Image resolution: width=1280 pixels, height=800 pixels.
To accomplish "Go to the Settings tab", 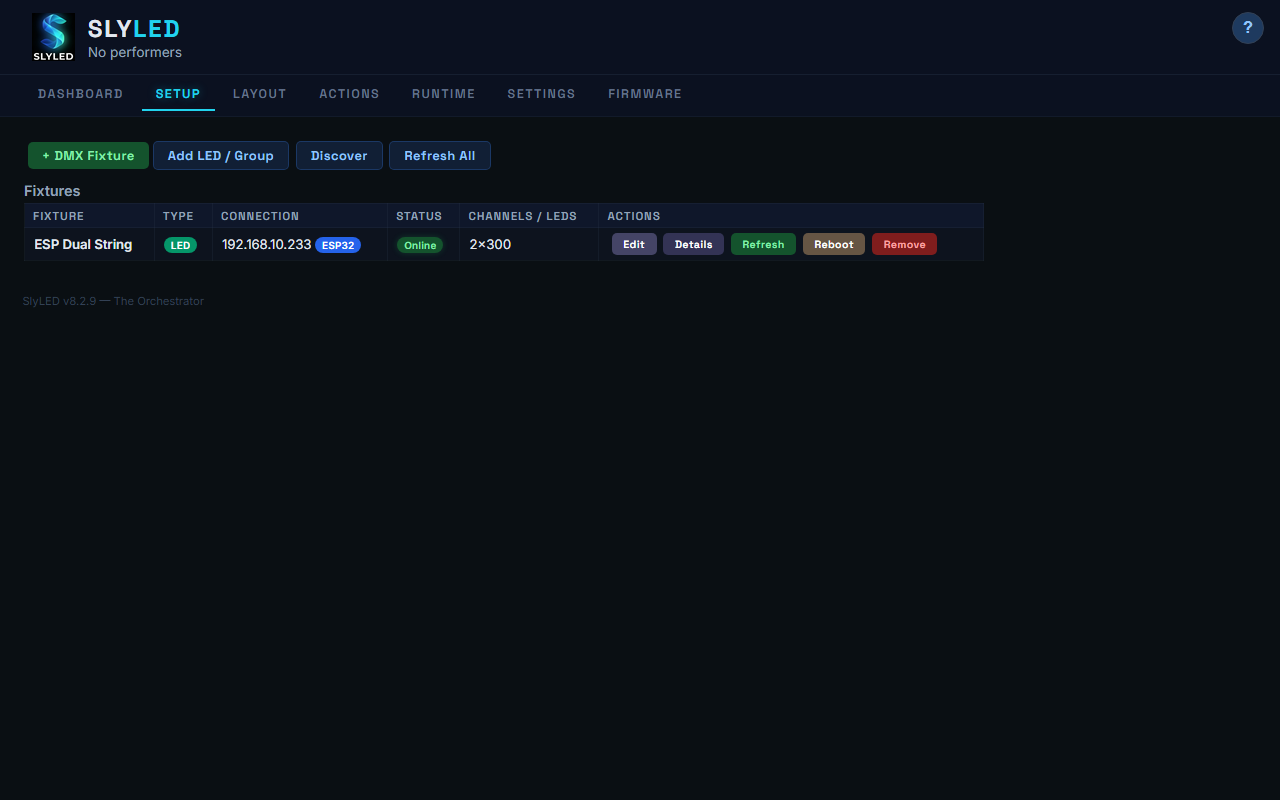I will click(x=541, y=94).
